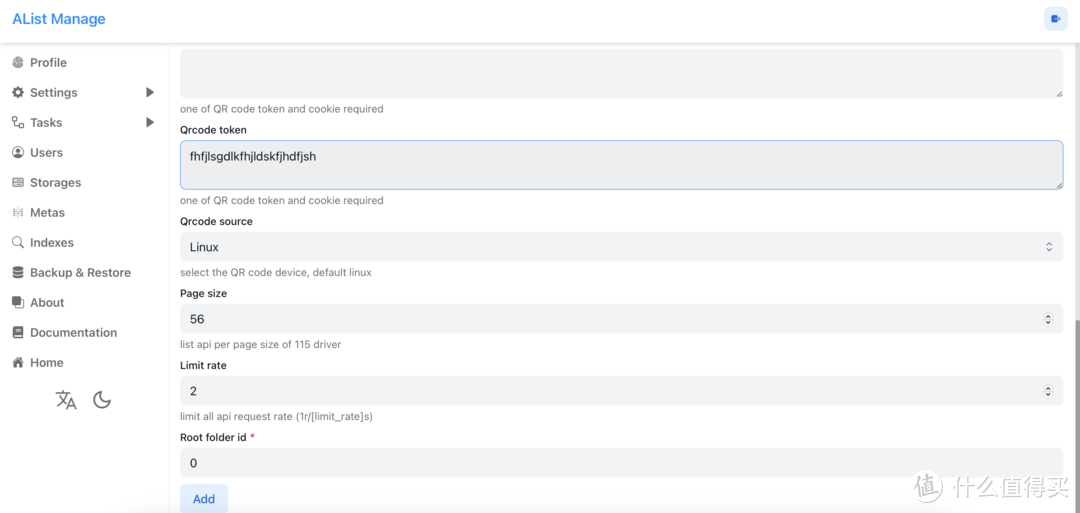Expand the Settings submenu arrow

150,92
